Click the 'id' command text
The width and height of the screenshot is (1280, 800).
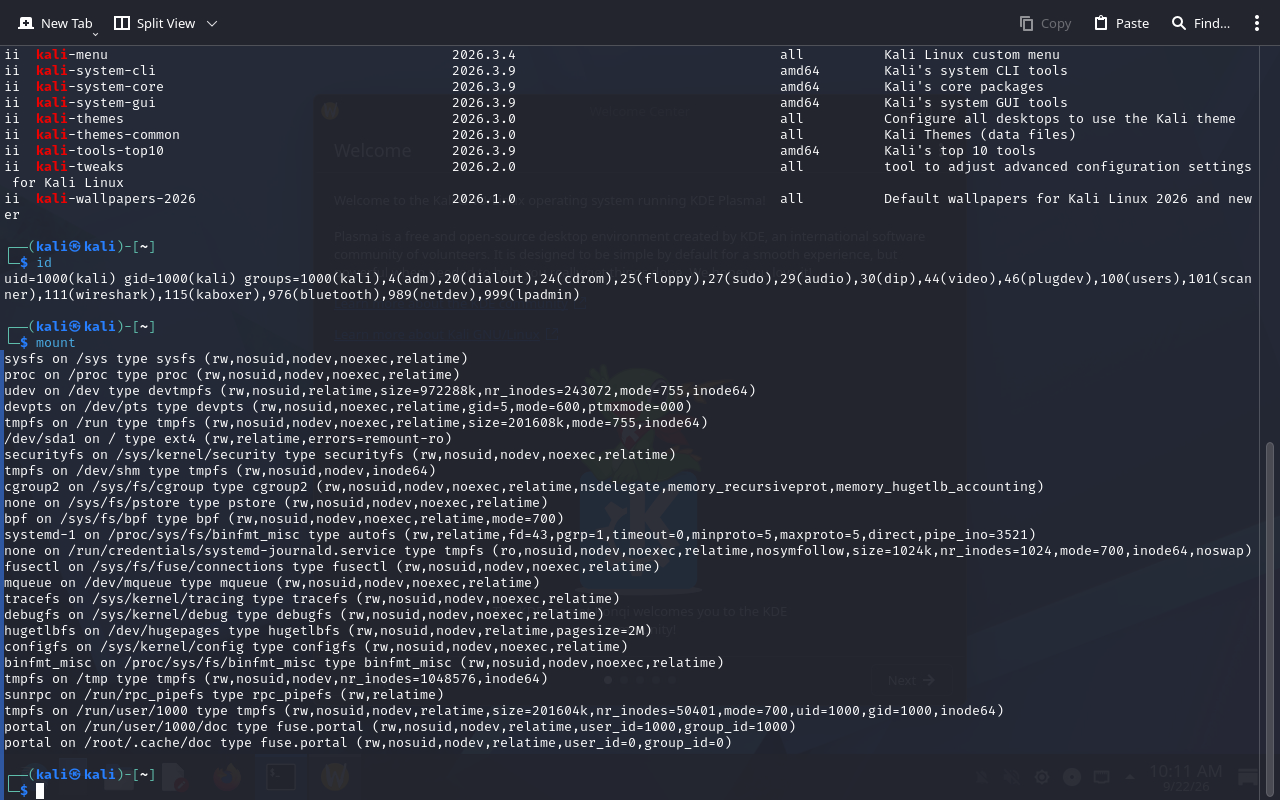click(x=44, y=263)
